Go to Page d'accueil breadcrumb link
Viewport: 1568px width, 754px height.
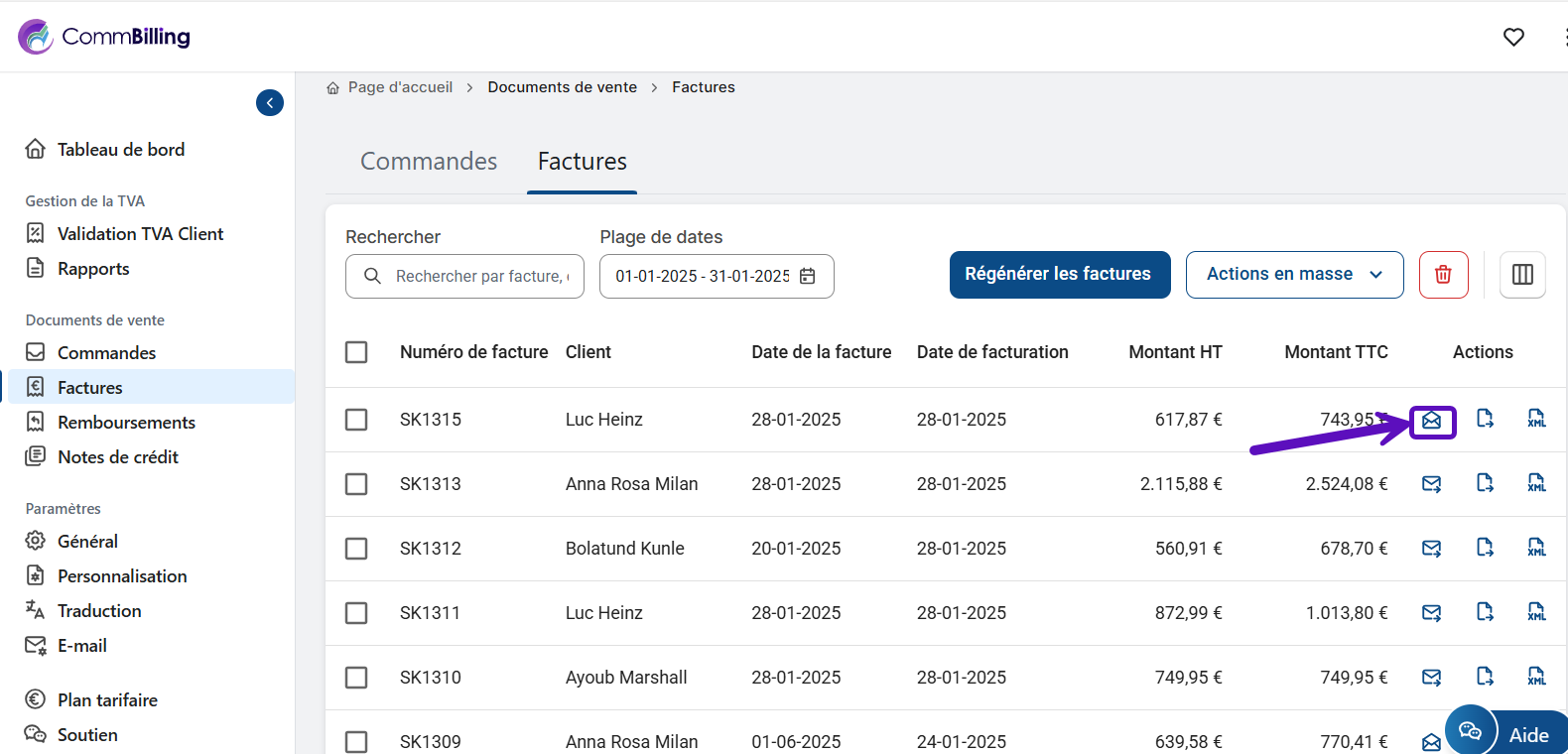coord(400,87)
